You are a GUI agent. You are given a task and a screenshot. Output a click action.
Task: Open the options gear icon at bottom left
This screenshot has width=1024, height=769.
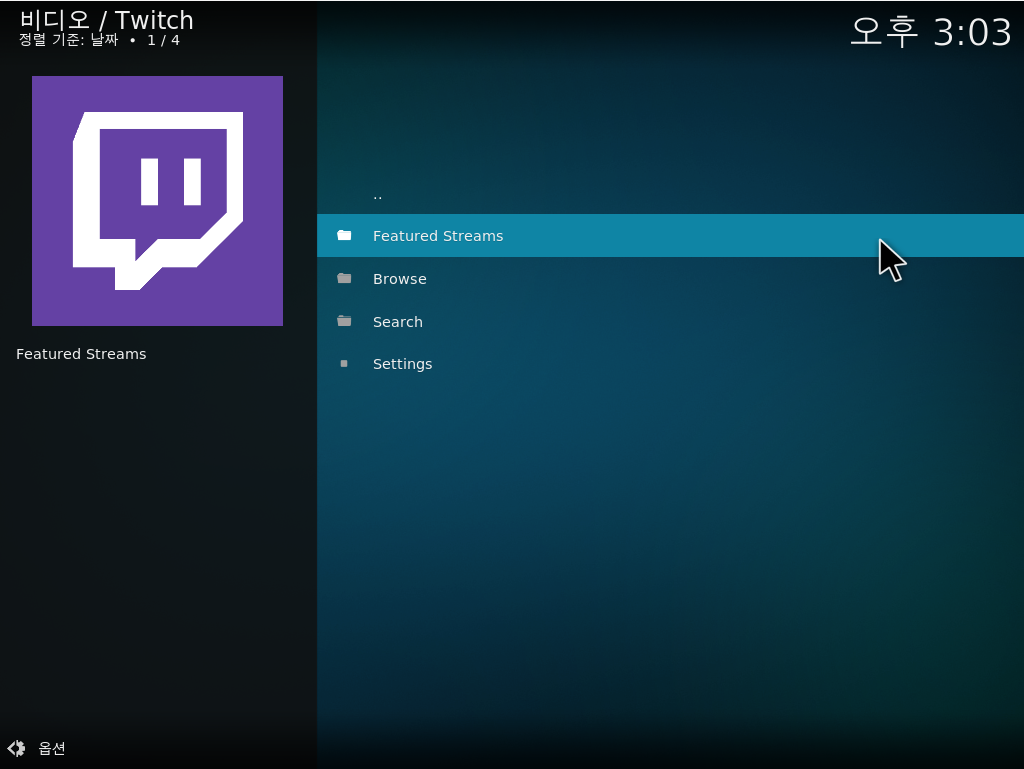(17, 748)
